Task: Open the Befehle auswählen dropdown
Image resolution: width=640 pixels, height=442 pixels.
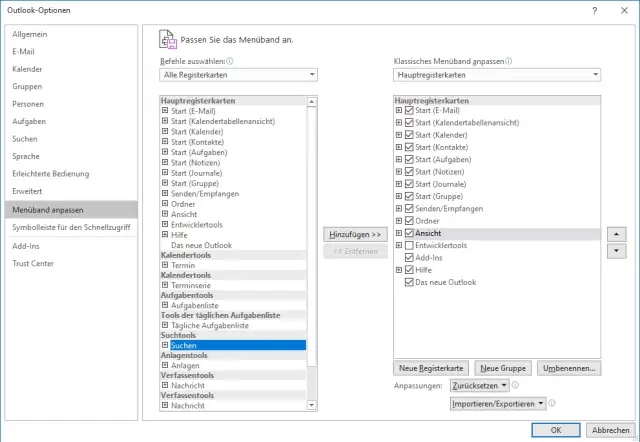Action: (x=238, y=75)
